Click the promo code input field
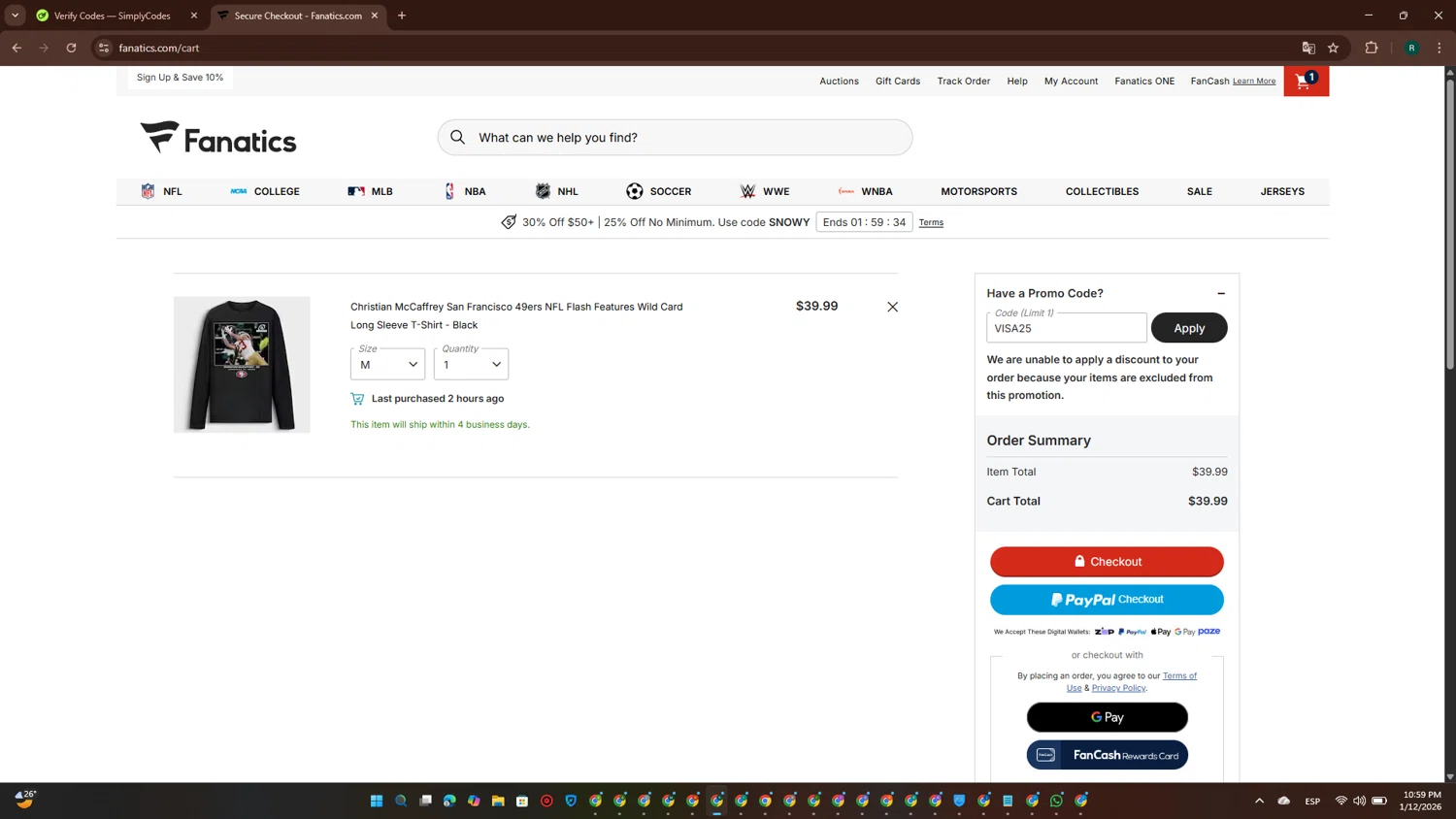The height and width of the screenshot is (819, 1456). click(1066, 328)
